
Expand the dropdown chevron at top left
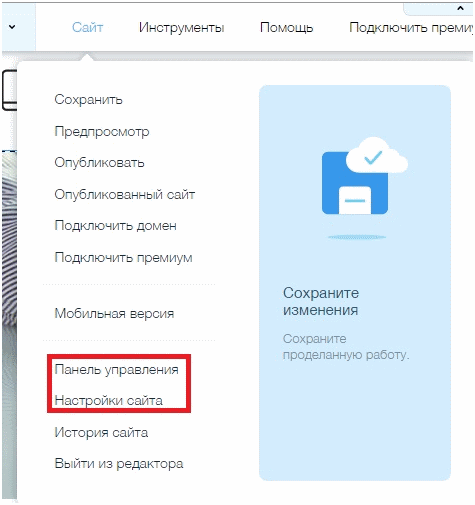[12, 27]
